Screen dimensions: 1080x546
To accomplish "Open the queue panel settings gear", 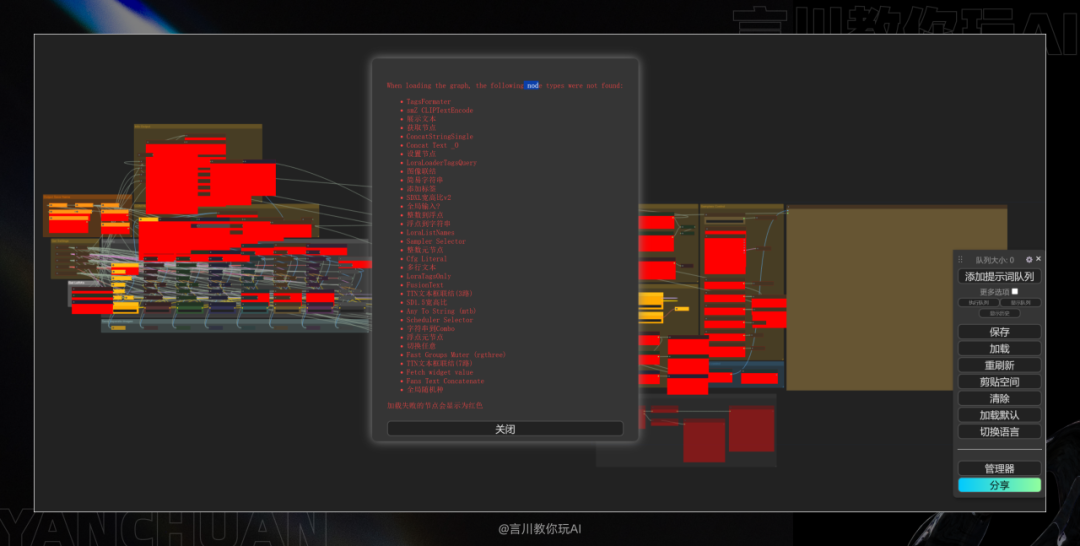I will point(1029,260).
